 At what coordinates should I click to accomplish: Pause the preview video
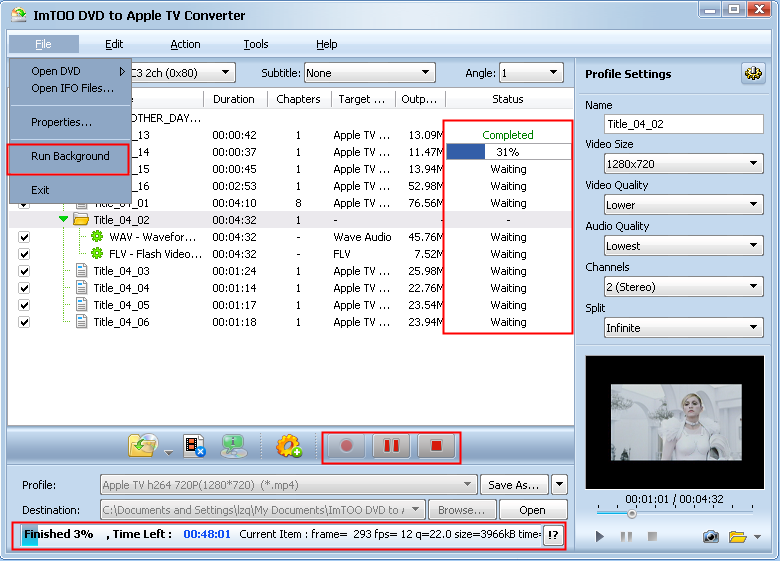[x=626, y=536]
